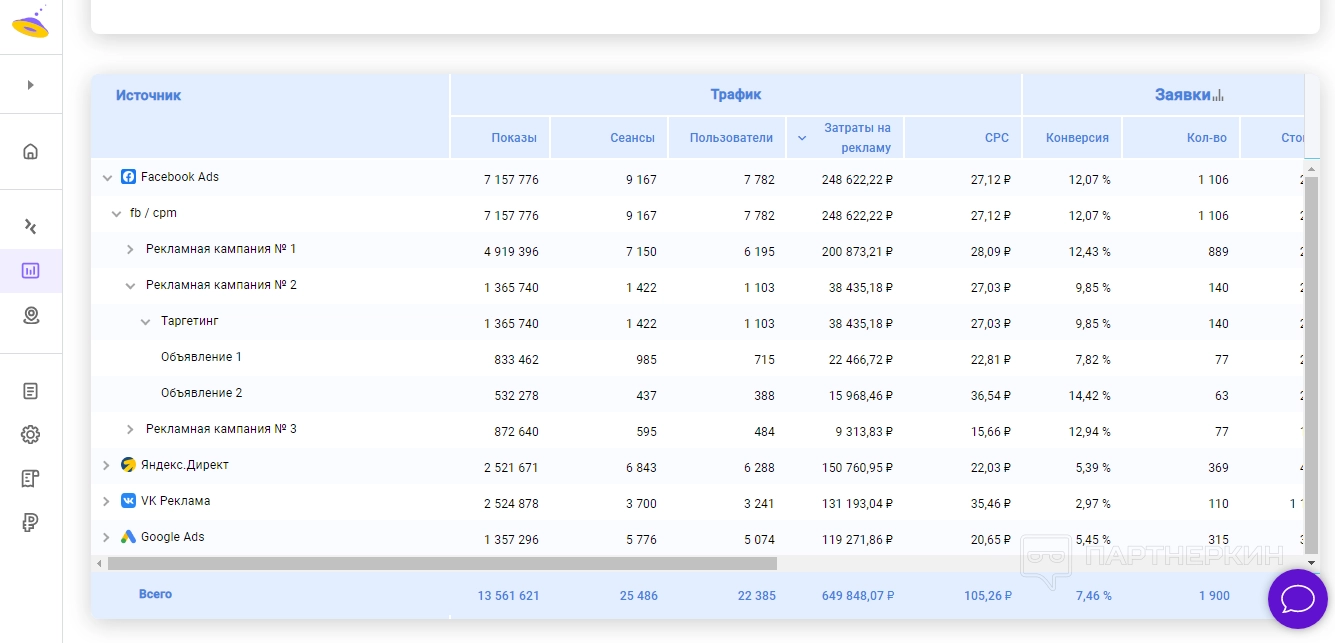Click the horizontal table scrollbar
This screenshot has width=1335, height=643.
[x=441, y=564]
